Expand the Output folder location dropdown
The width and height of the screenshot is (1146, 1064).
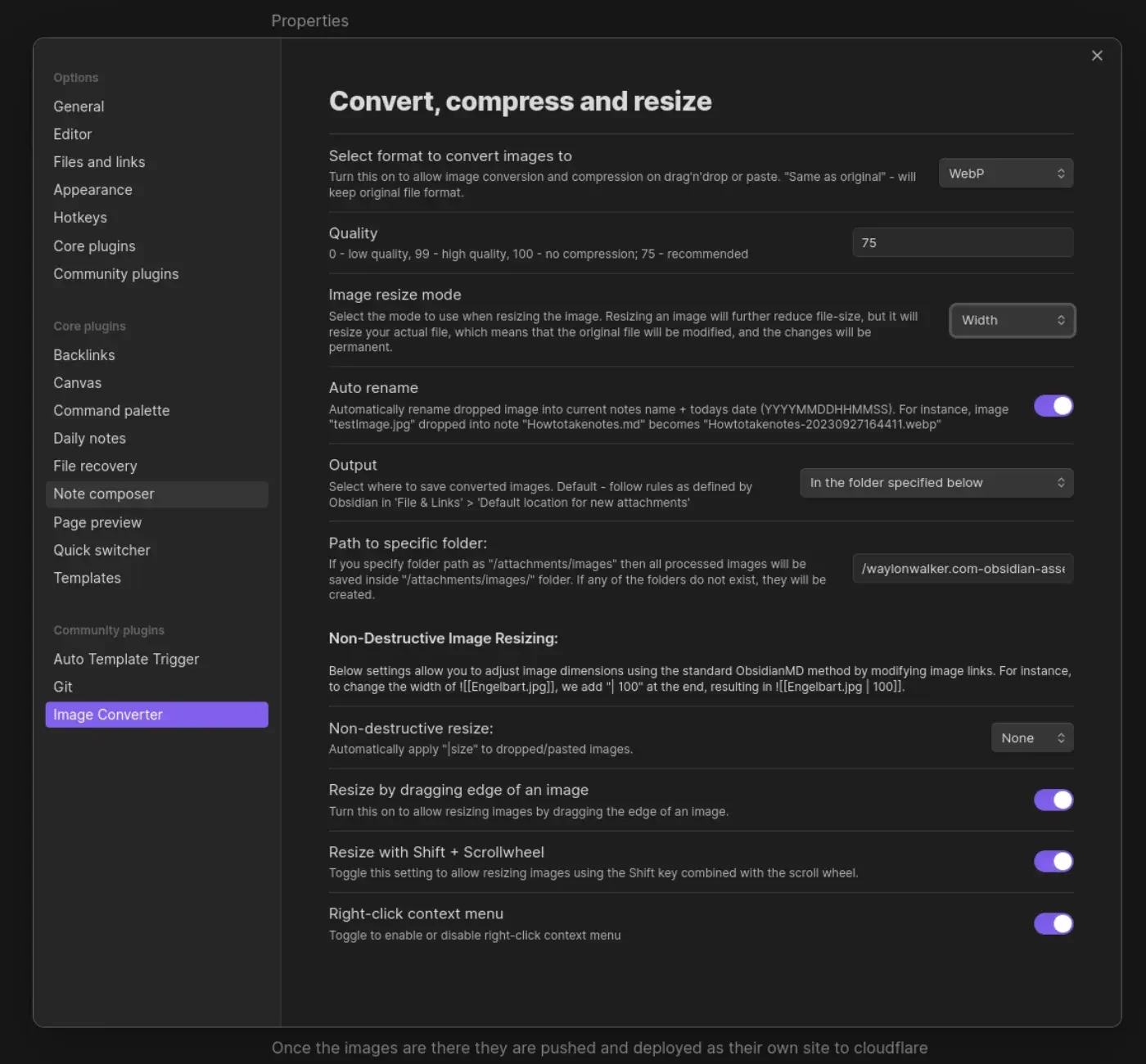[x=936, y=483]
